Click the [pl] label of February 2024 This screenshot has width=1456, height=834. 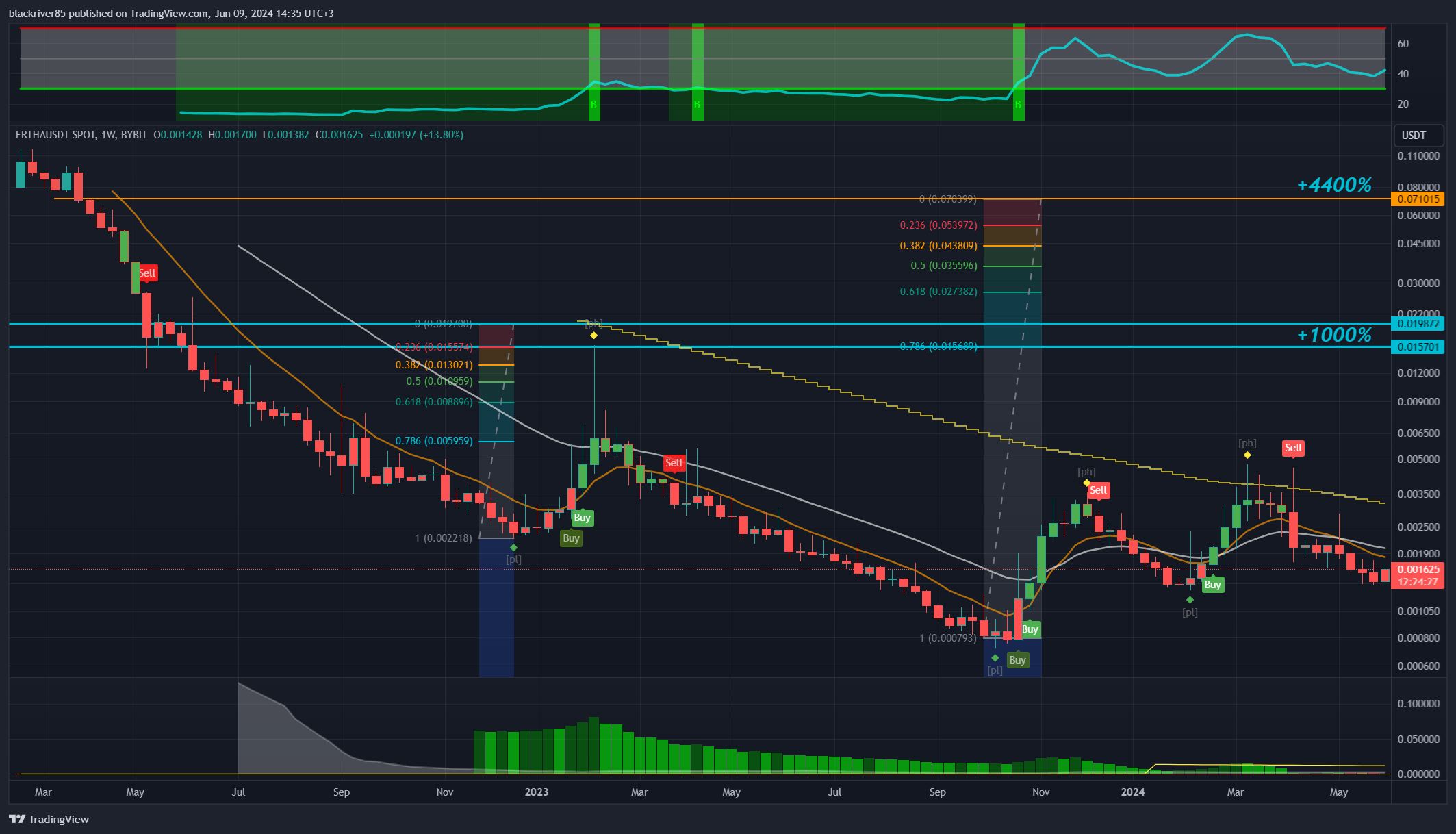(1190, 612)
